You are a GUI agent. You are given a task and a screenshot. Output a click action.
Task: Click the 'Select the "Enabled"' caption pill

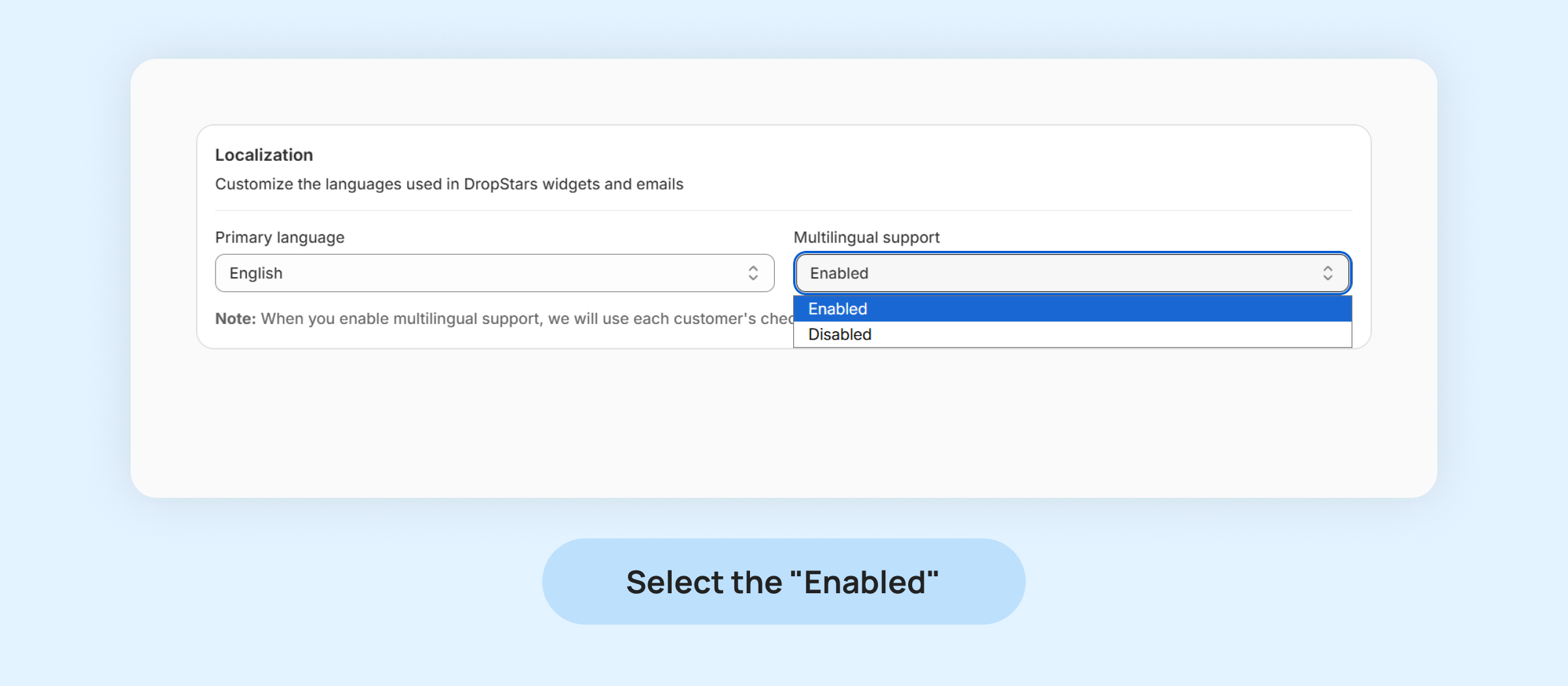[x=783, y=581]
